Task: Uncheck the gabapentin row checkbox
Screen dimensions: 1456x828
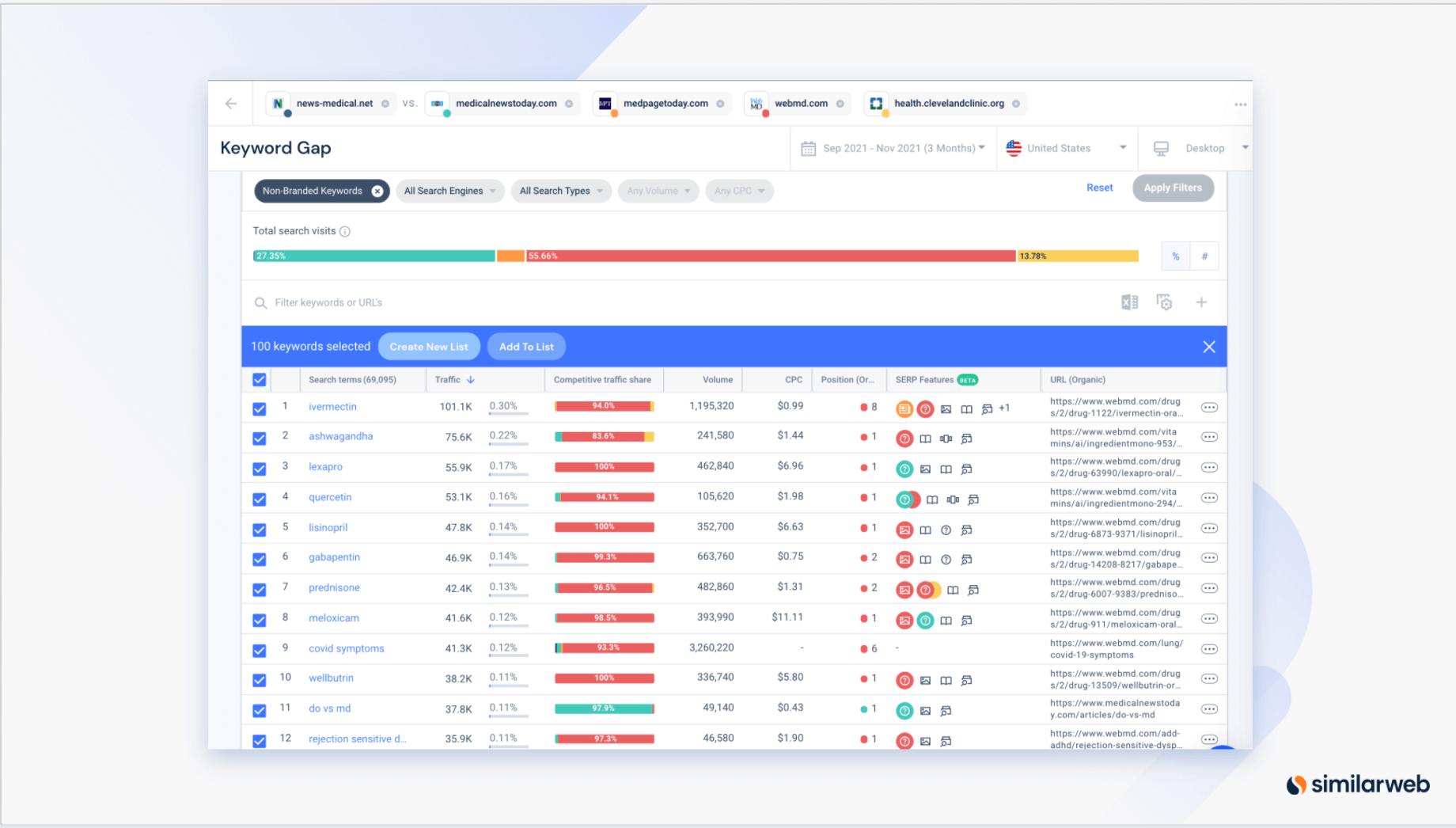Action: pyautogui.click(x=259, y=559)
